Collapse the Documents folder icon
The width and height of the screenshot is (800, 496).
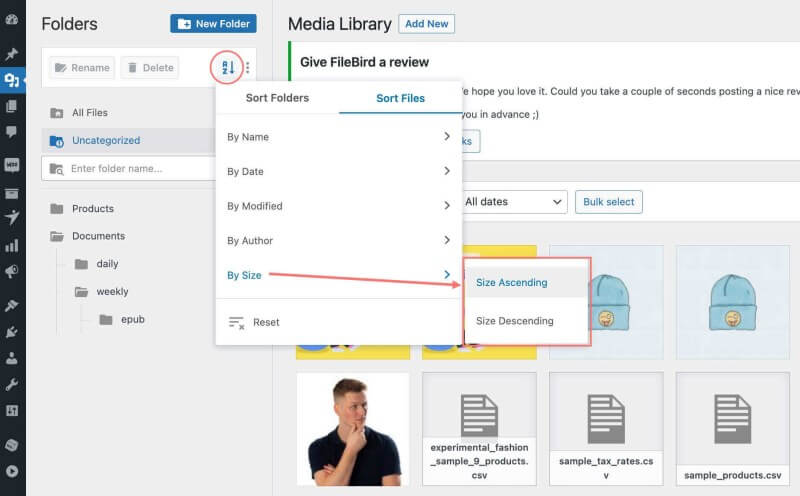(57, 236)
